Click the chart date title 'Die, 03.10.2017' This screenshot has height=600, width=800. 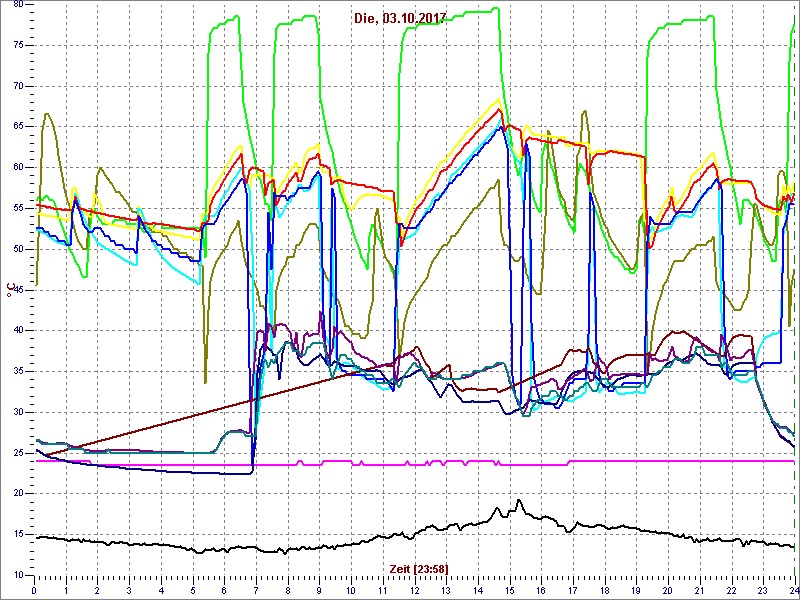(x=400, y=18)
